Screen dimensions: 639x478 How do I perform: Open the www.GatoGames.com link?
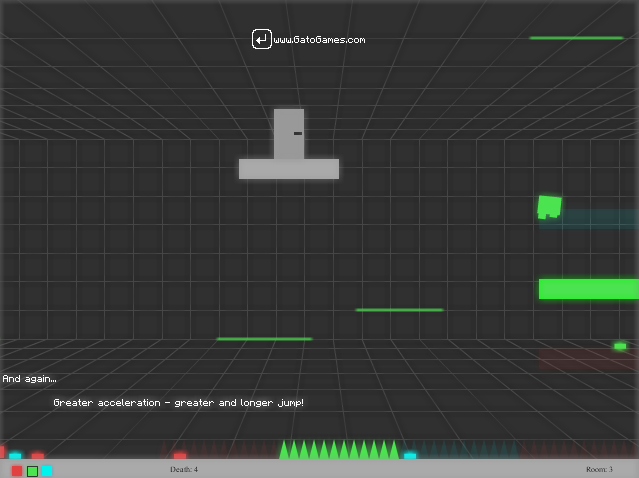coord(319,40)
